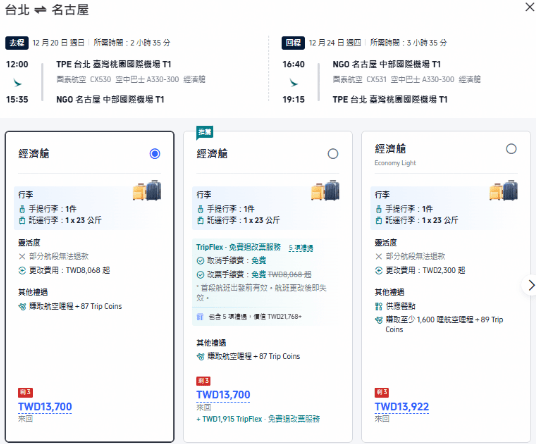
Task: Open the TWD13,700 price on TripFlex card
Action: [223, 395]
